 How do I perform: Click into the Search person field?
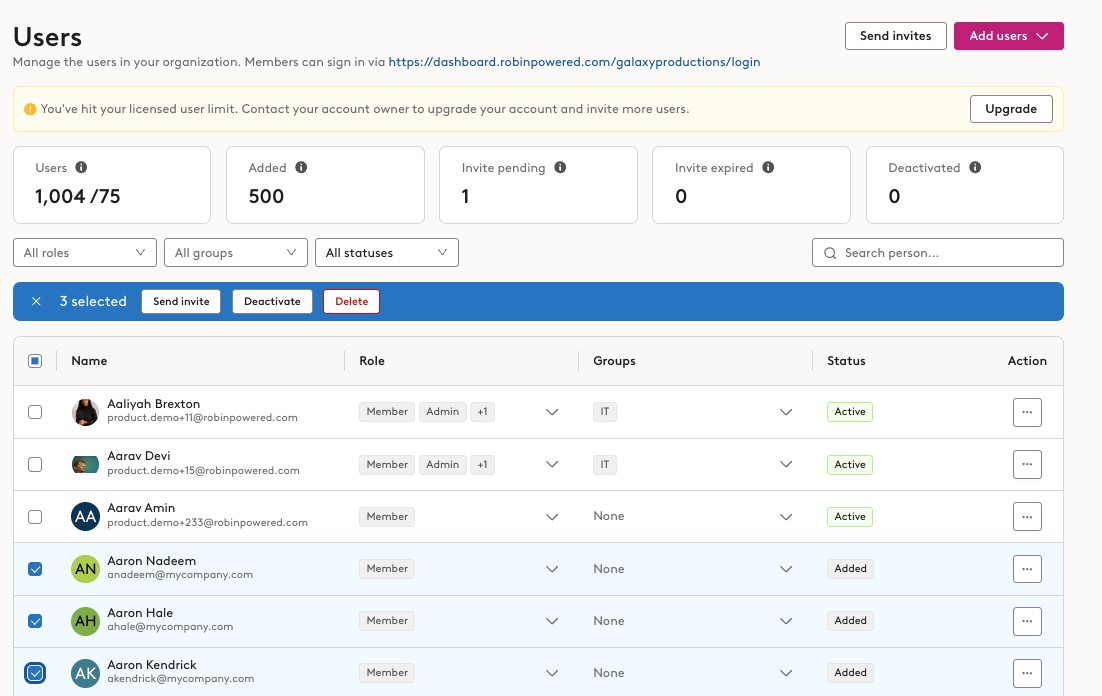point(938,252)
